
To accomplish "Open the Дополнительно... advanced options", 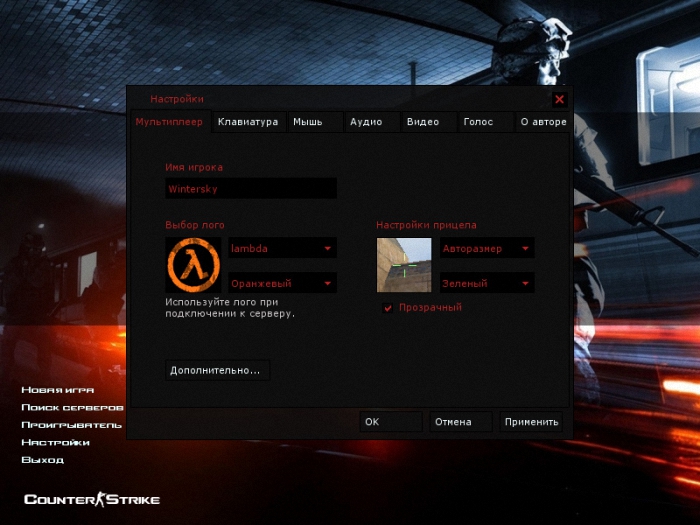I will click(217, 370).
